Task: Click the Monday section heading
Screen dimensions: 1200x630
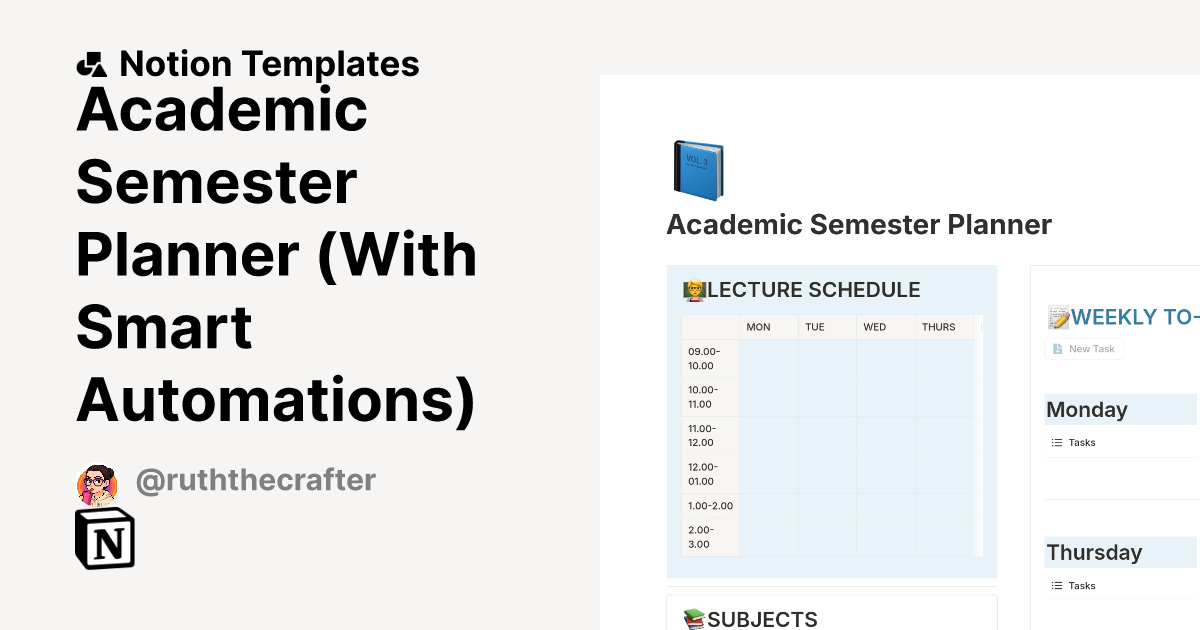Action: 1086,409
